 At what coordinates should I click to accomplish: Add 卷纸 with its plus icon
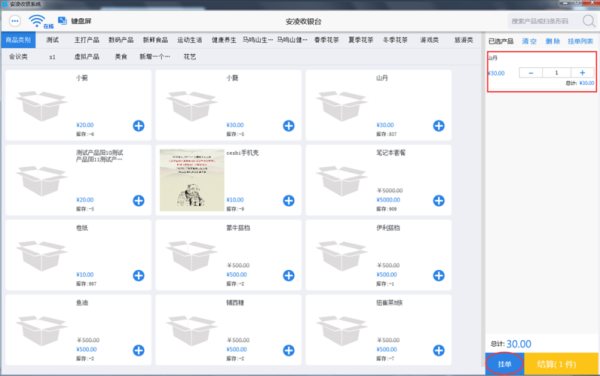coord(139,275)
